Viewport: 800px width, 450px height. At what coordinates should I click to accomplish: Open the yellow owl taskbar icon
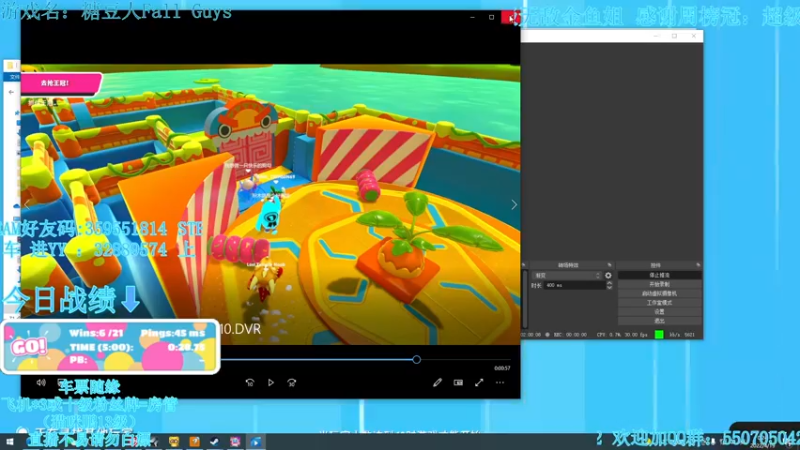pyautogui.click(x=174, y=442)
